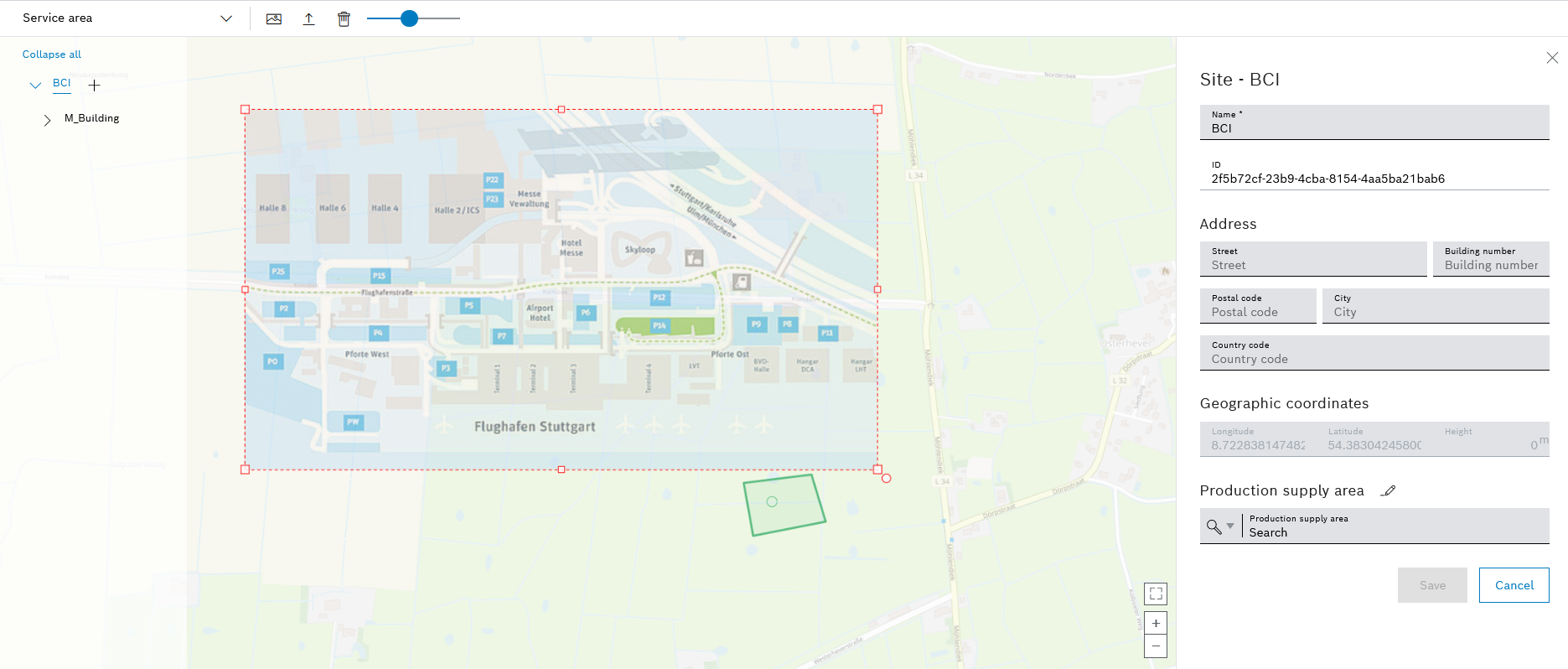Expand the M_Building tree node
Image resolution: width=1568 pixels, height=669 pixels.
pos(47,120)
